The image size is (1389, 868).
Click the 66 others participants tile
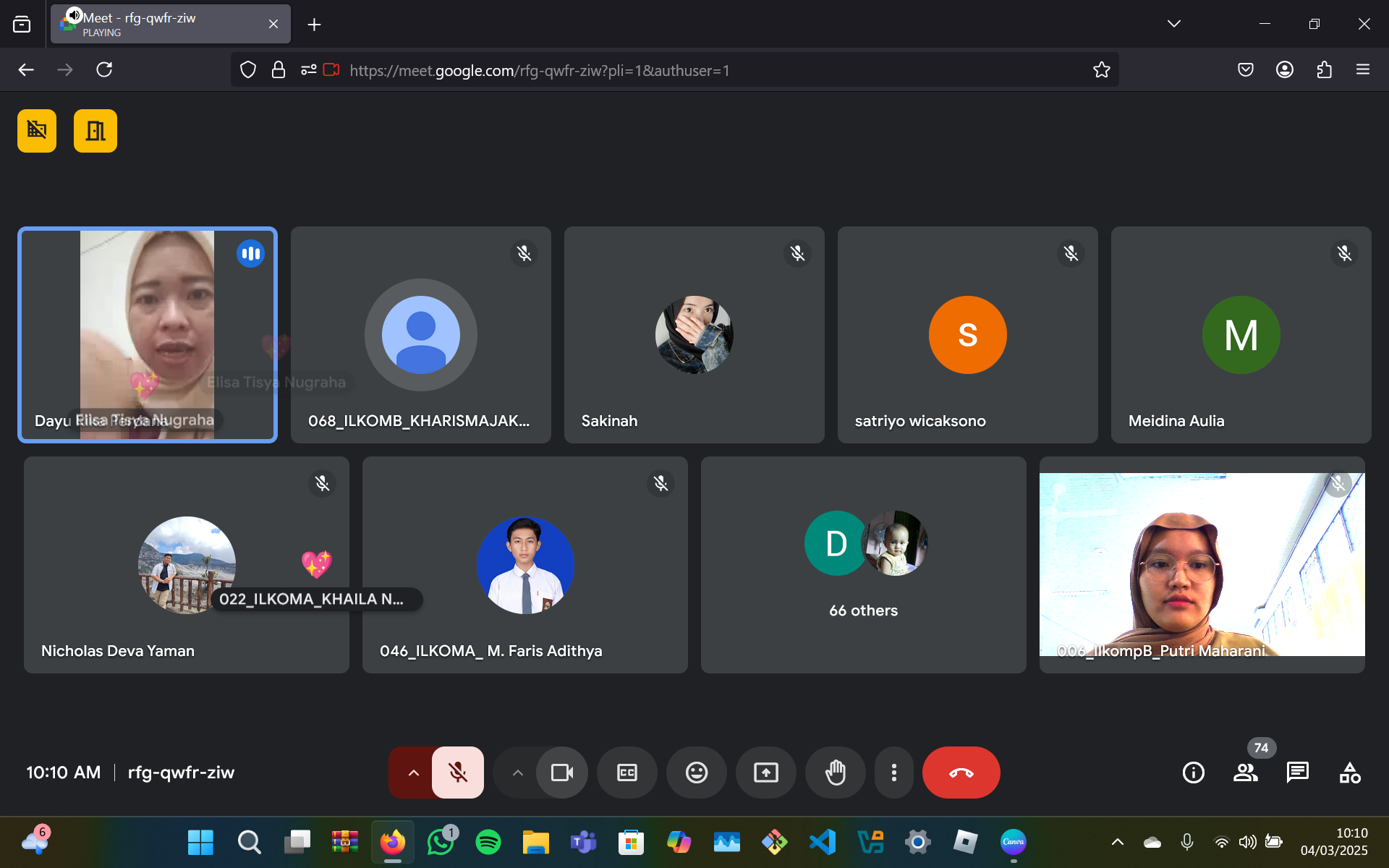tap(863, 565)
